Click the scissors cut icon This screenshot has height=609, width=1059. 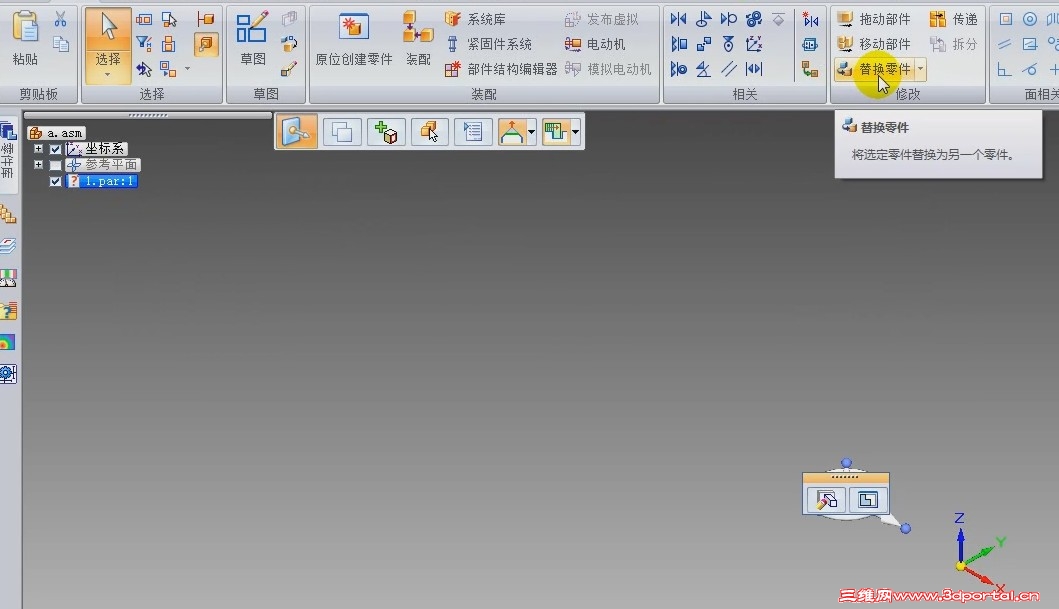coord(61,20)
